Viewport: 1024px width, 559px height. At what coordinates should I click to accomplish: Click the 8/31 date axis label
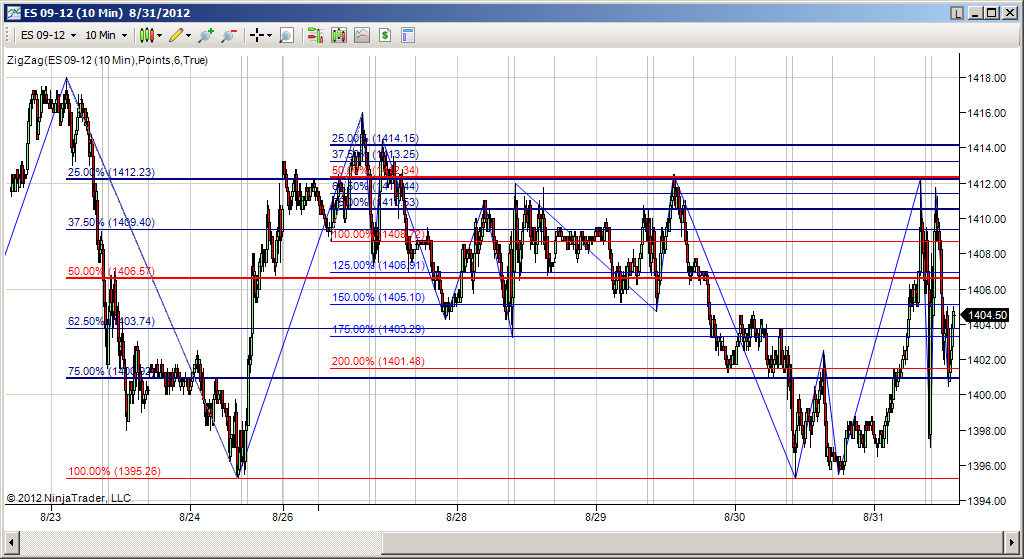tap(873, 517)
